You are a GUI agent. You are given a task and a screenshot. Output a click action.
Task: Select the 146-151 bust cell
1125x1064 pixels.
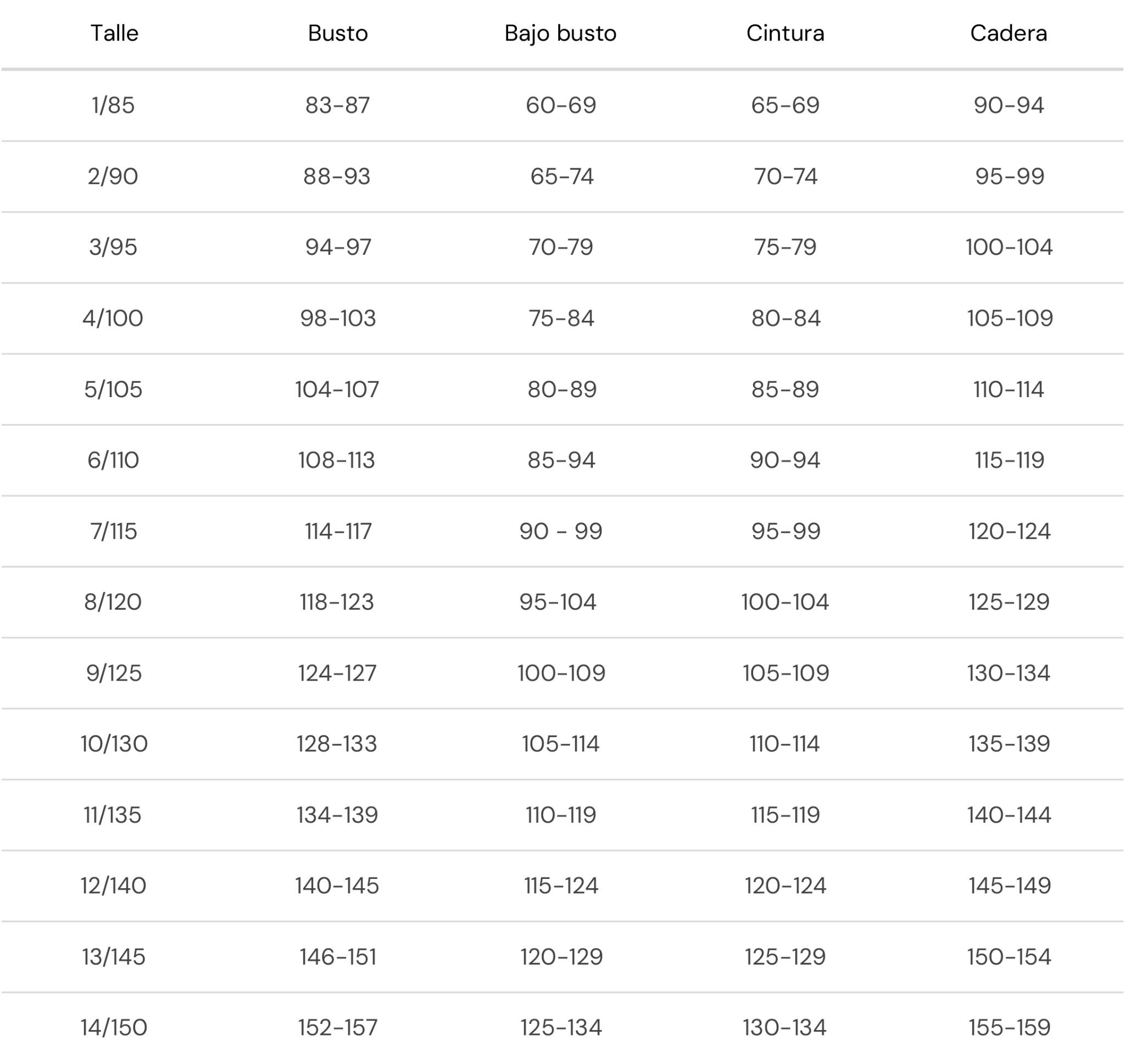[x=338, y=957]
